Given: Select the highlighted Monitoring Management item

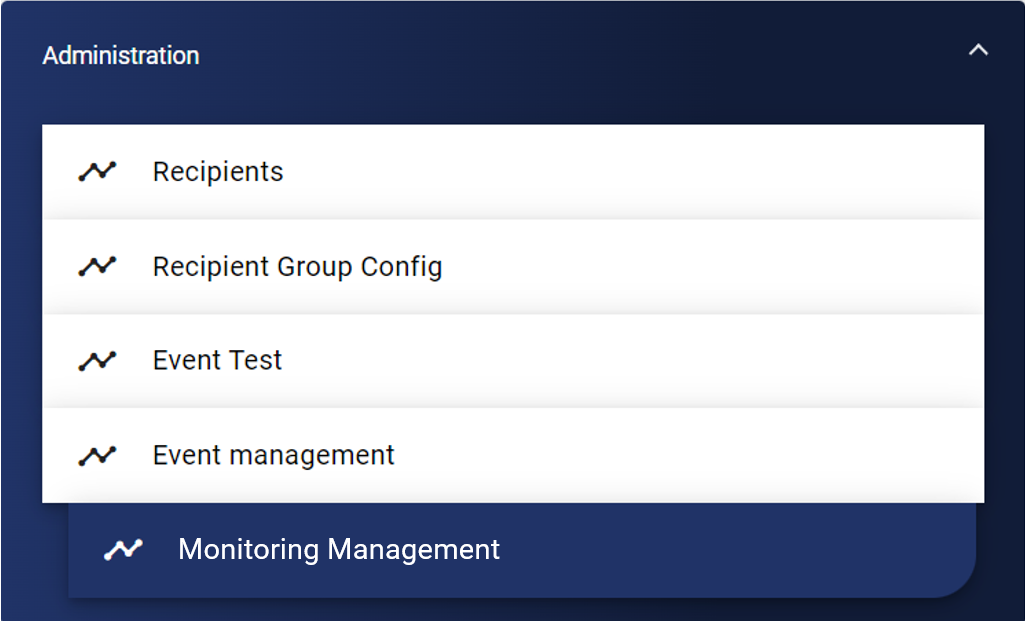Looking at the screenshot, I should pos(520,550).
